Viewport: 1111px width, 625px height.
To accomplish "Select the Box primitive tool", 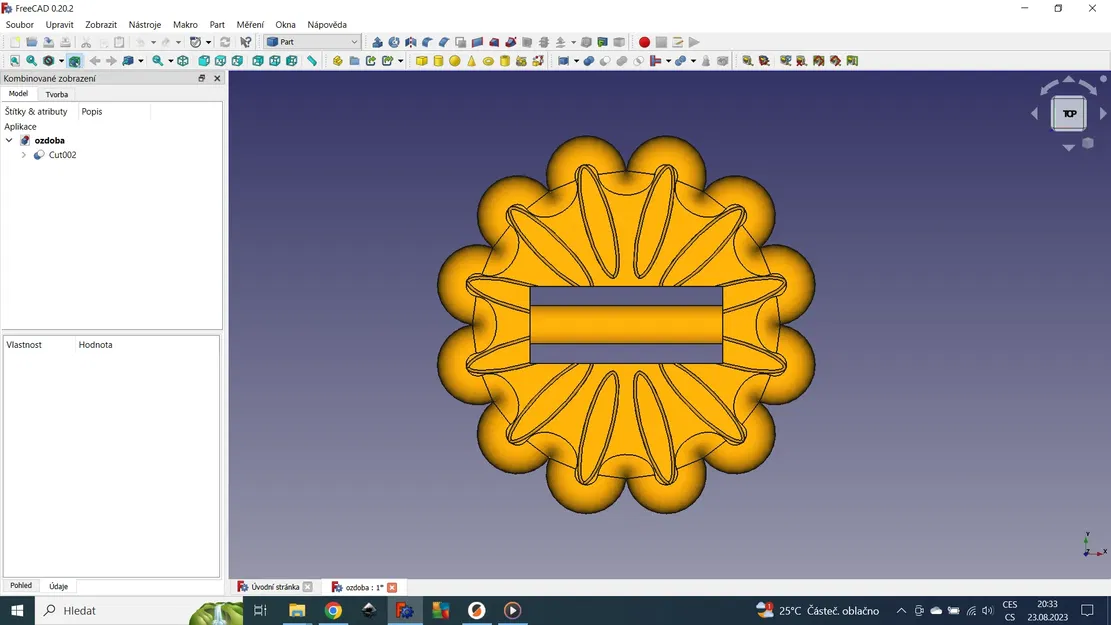I will (420, 60).
